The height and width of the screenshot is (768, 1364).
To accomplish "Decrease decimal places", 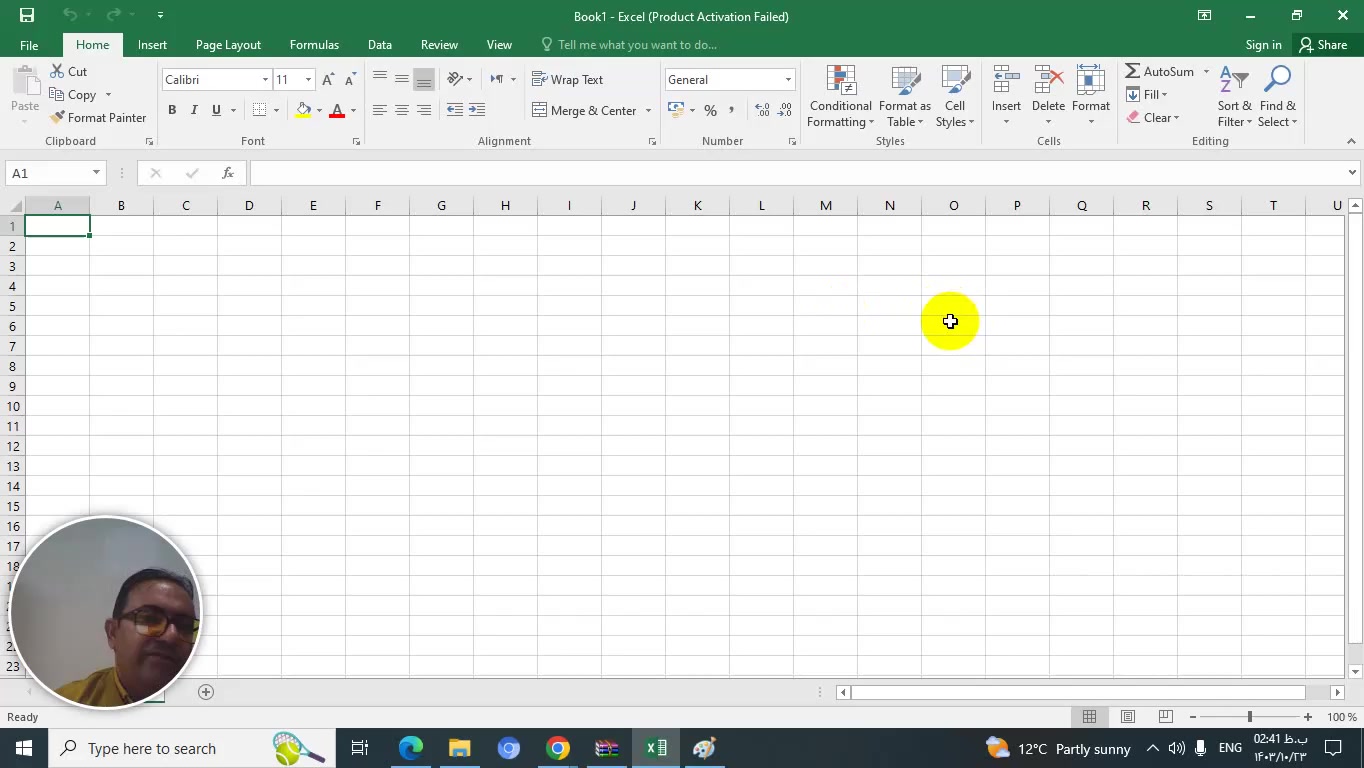I will [784, 110].
